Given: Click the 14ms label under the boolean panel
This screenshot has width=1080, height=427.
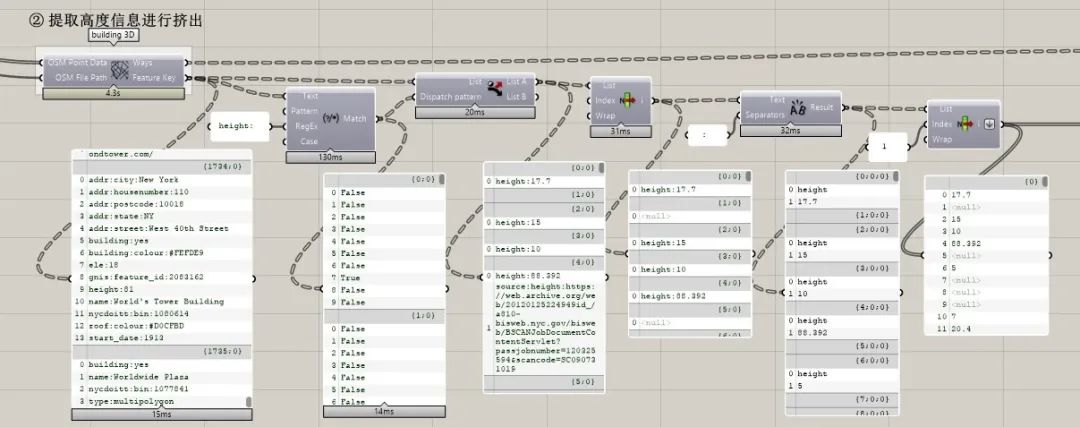Looking at the screenshot, I should coord(384,412).
